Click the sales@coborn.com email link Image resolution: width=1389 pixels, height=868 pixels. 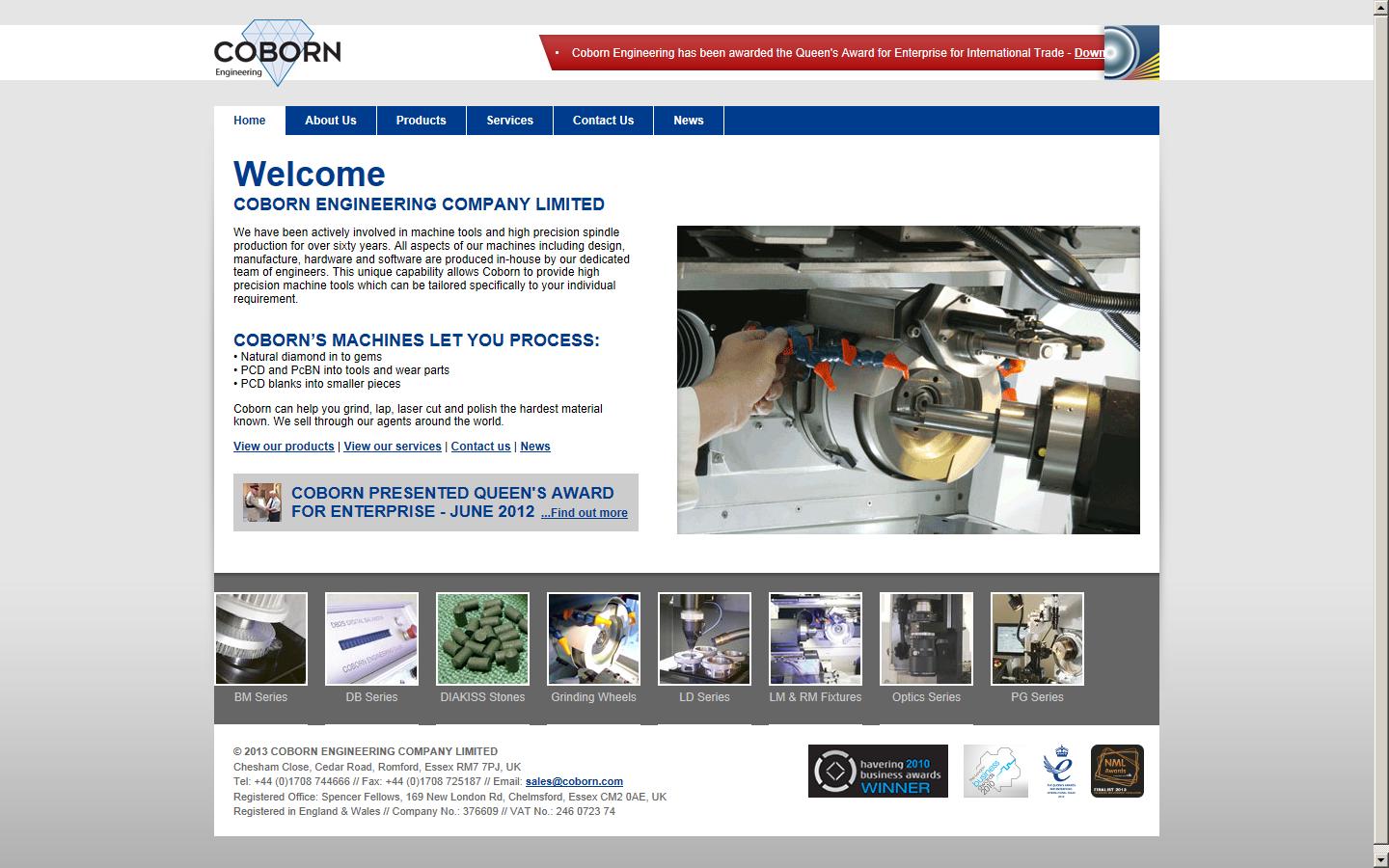574,781
